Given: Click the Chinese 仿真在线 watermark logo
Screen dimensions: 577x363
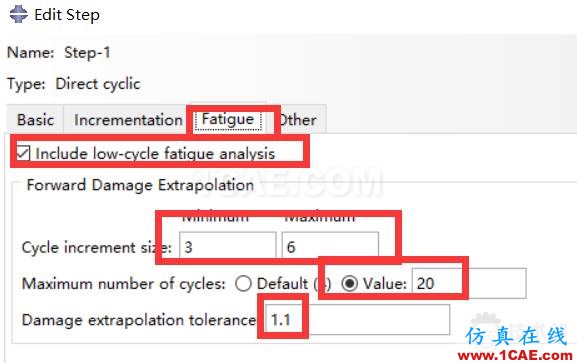Looking at the screenshot, I should pos(515,336).
